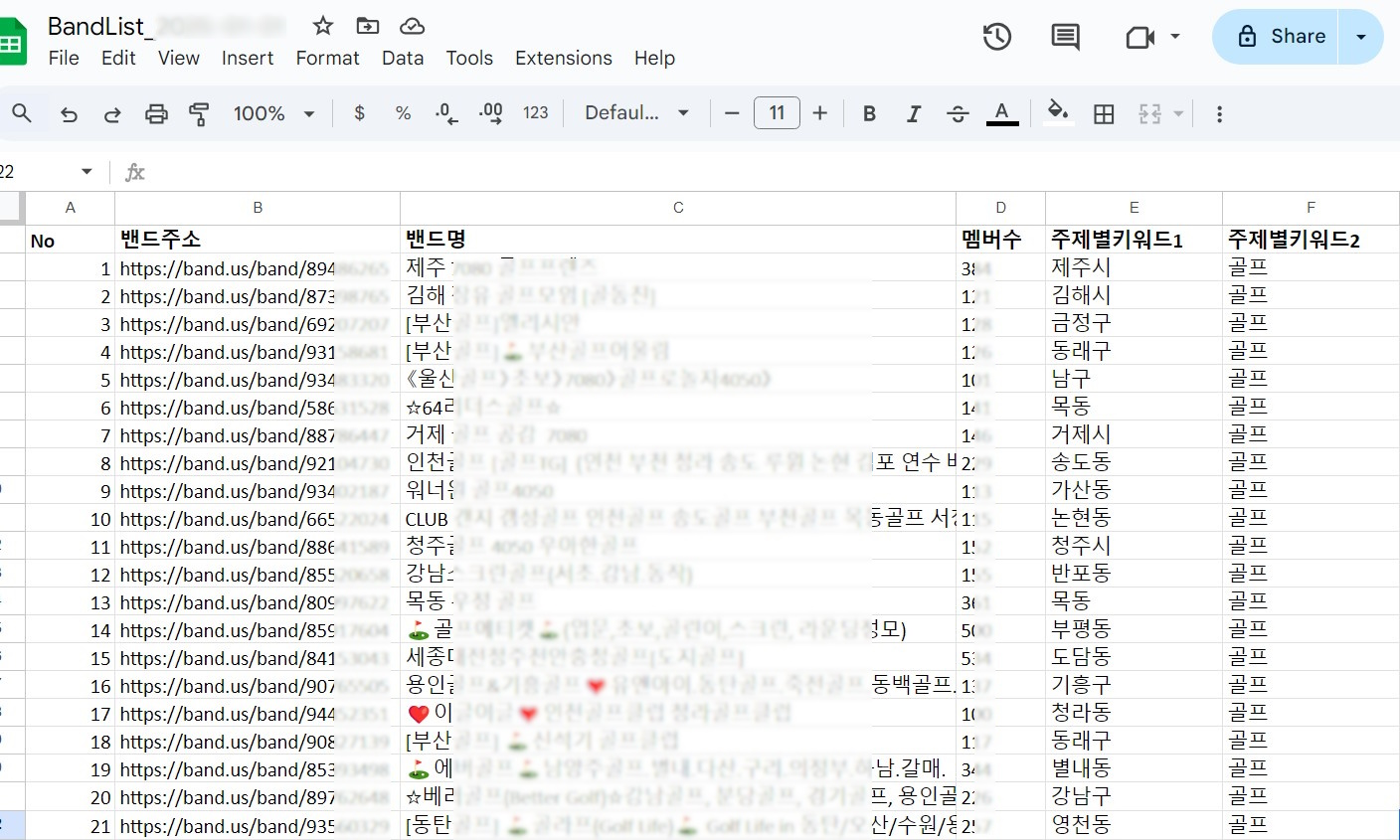Expand the 100% zoom dropdown
The width and height of the screenshot is (1400, 840).
click(273, 114)
